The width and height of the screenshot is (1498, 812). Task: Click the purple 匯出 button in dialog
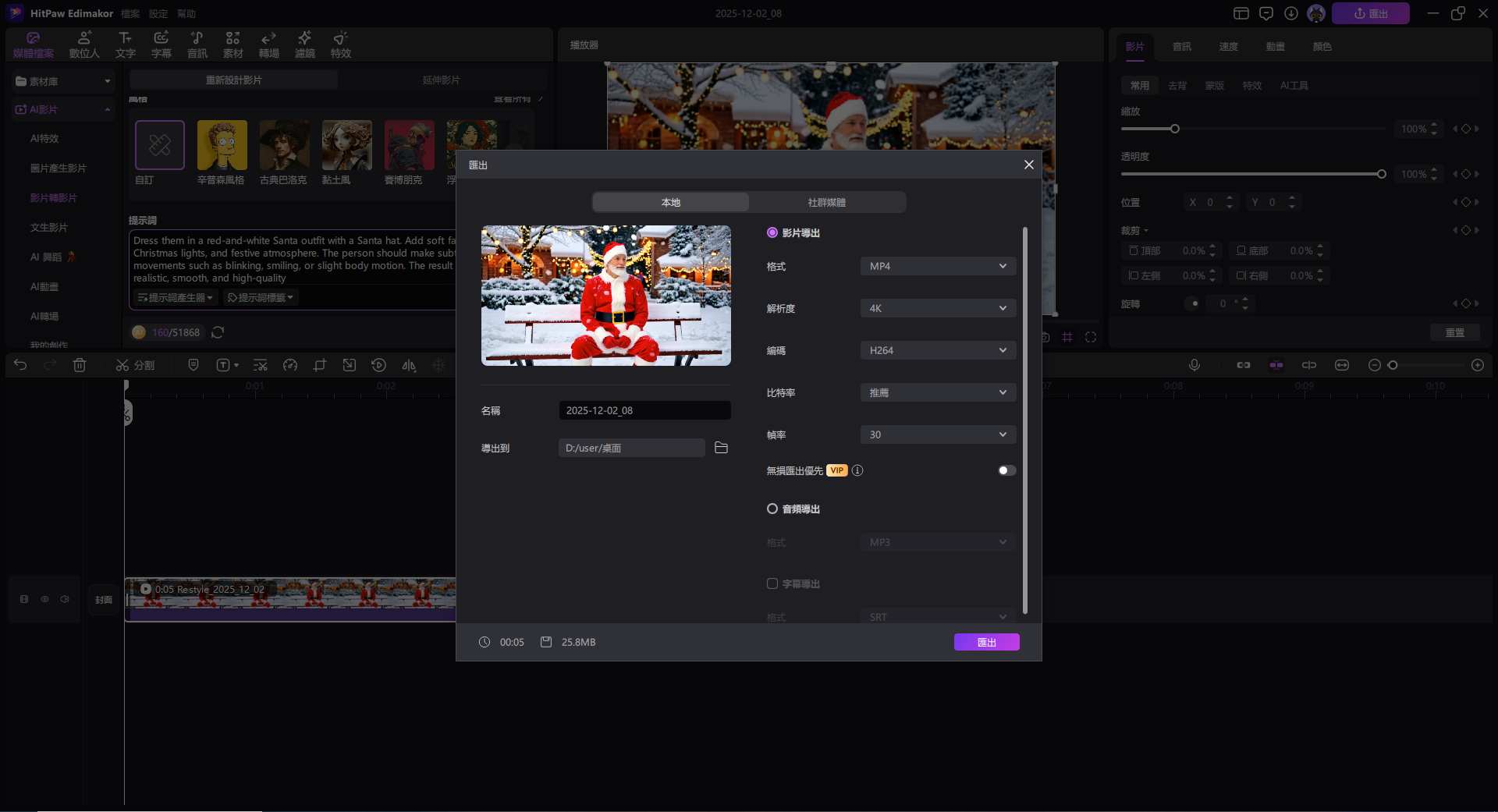tap(986, 642)
